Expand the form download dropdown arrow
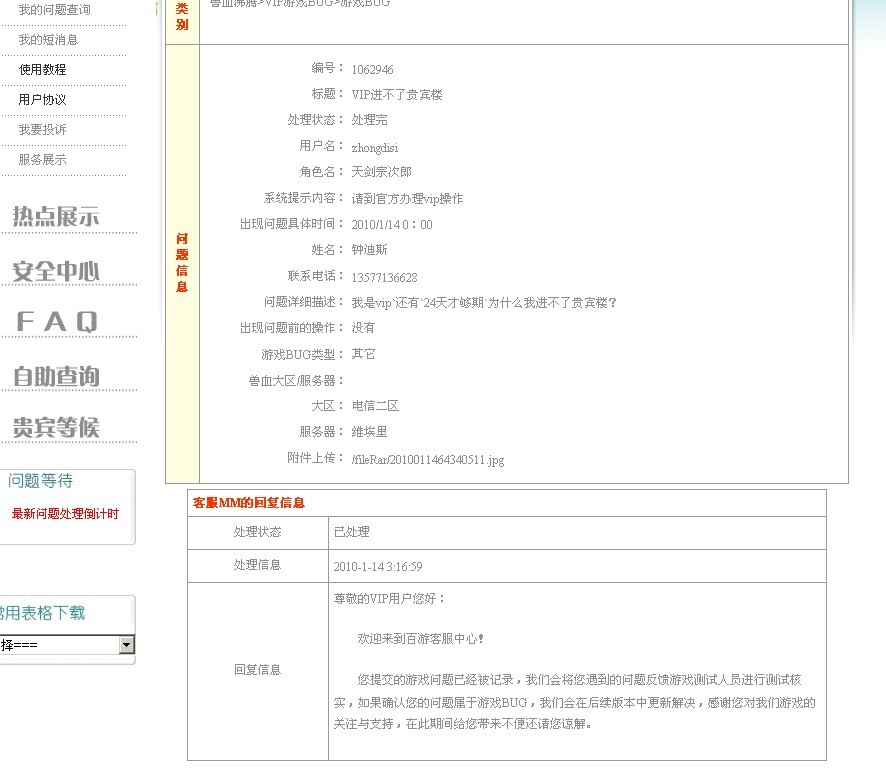The image size is (886, 783). [126, 645]
